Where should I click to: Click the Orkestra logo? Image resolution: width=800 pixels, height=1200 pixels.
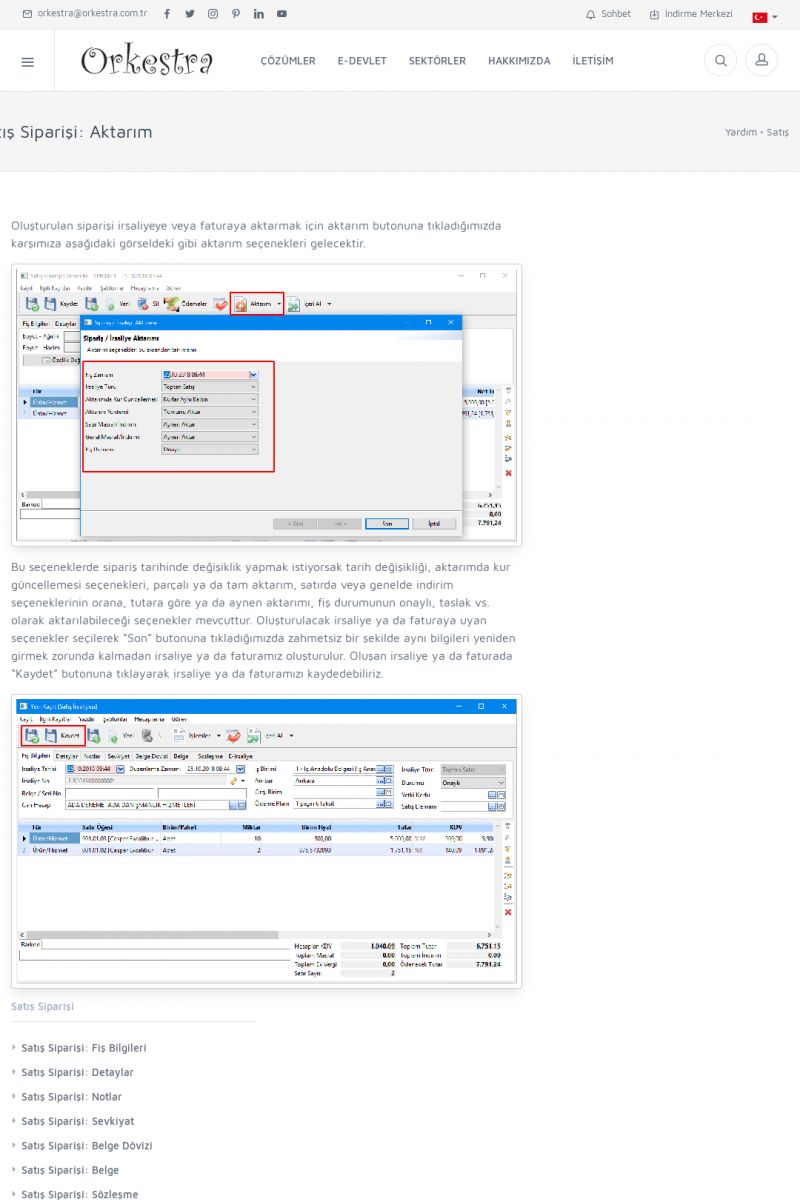[147, 61]
